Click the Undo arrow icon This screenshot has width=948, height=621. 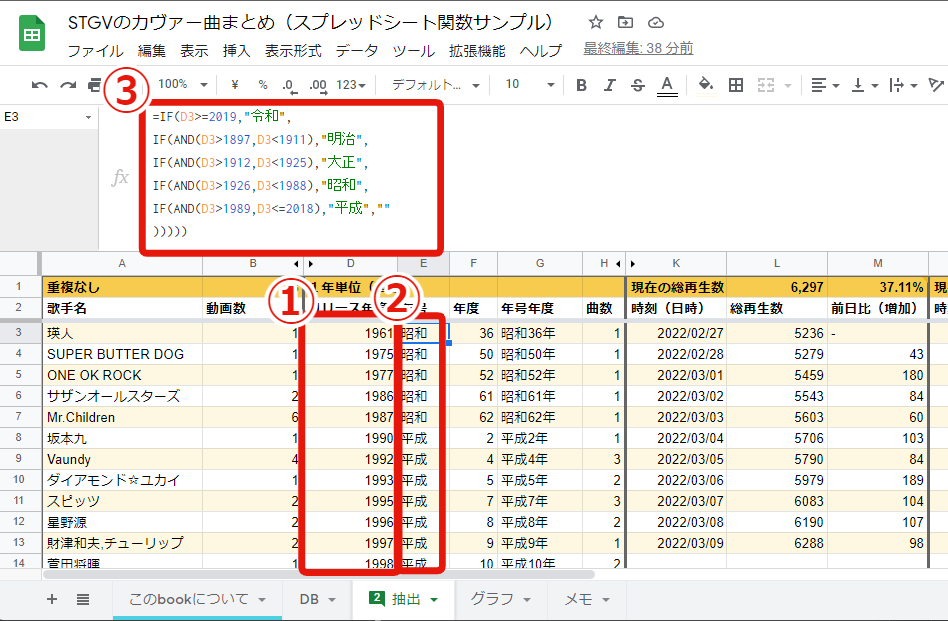[40, 85]
